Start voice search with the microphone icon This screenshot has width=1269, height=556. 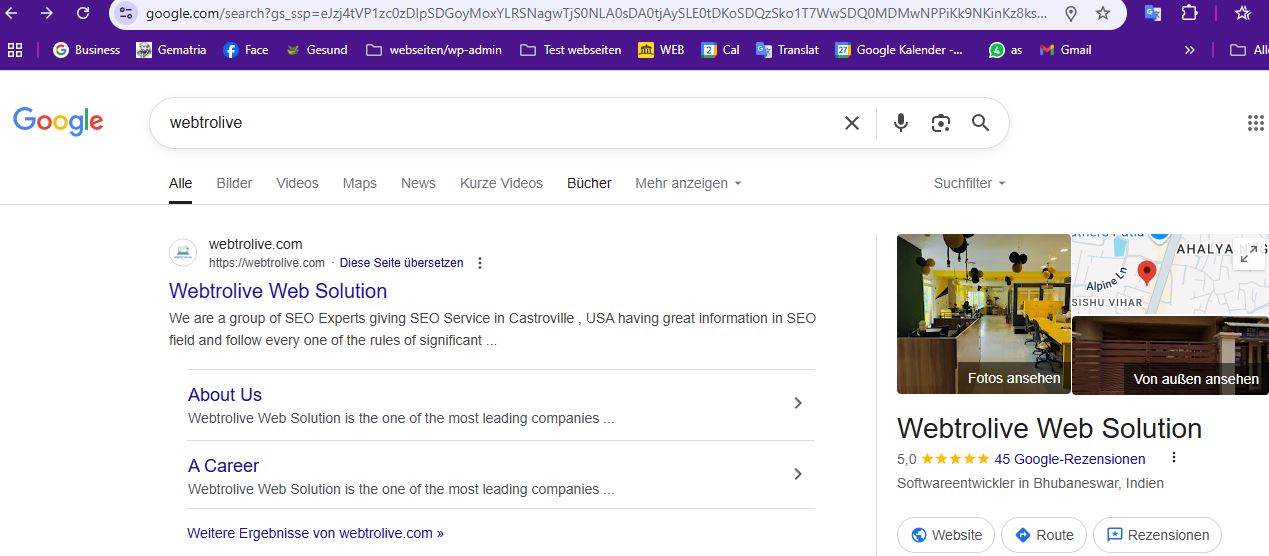pyautogui.click(x=901, y=123)
